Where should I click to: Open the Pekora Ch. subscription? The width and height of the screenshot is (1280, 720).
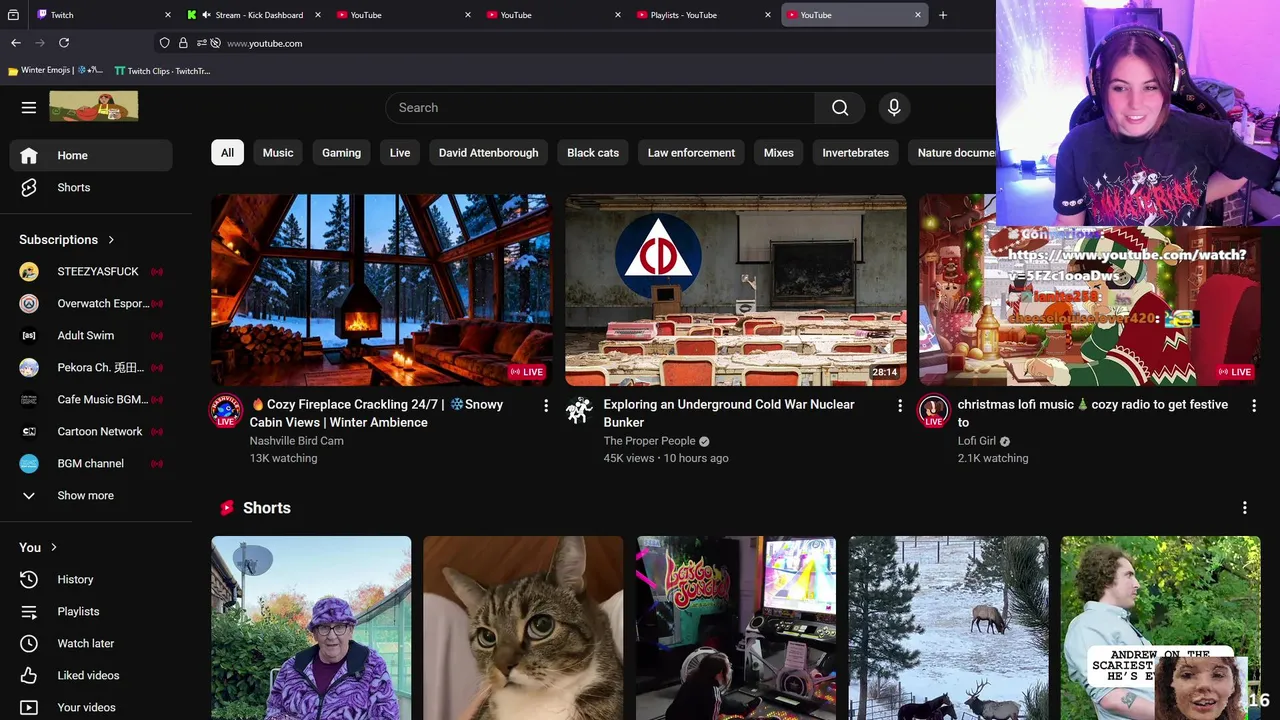pyautogui.click(x=91, y=368)
